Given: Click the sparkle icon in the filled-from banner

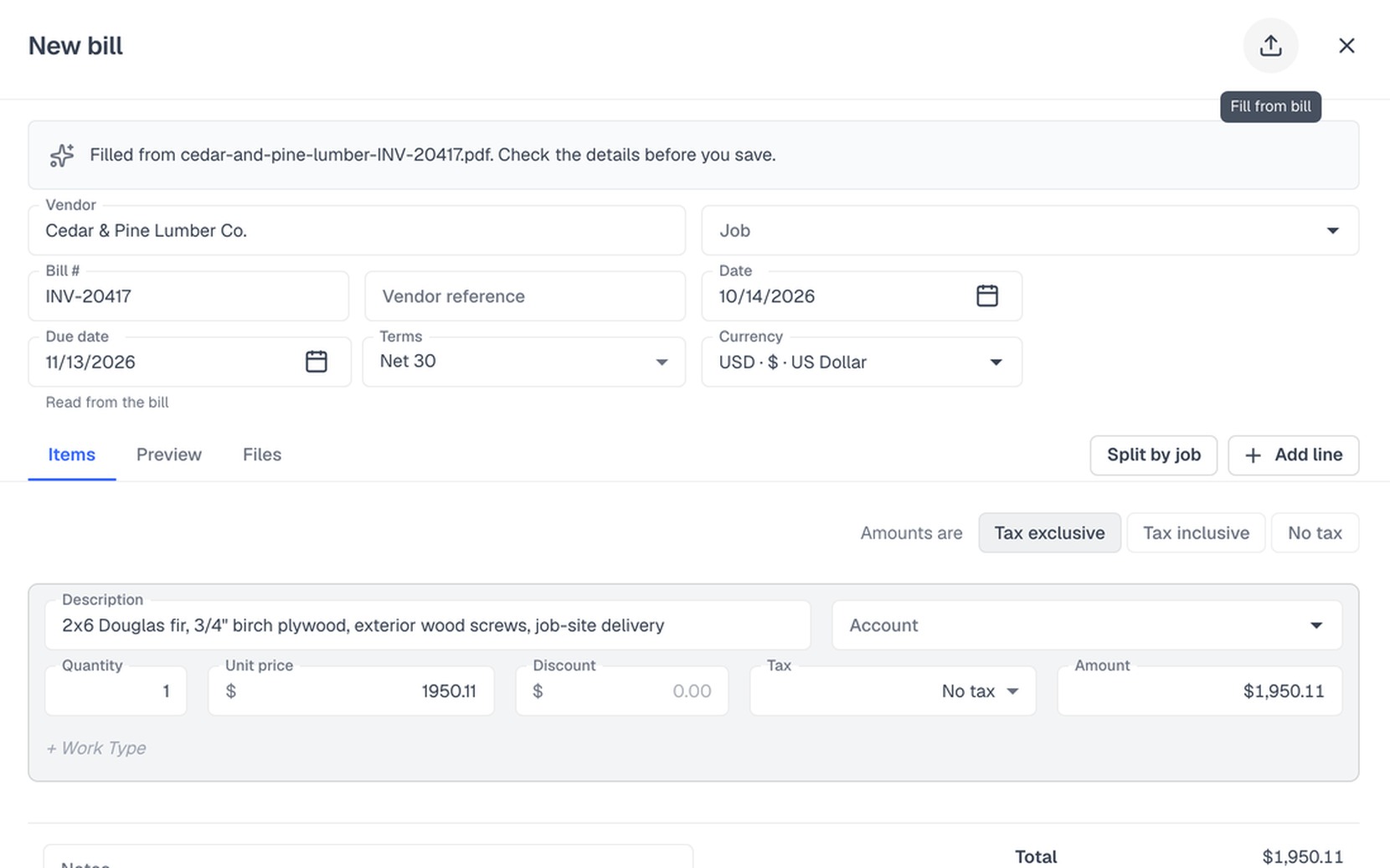Looking at the screenshot, I should click(x=62, y=155).
